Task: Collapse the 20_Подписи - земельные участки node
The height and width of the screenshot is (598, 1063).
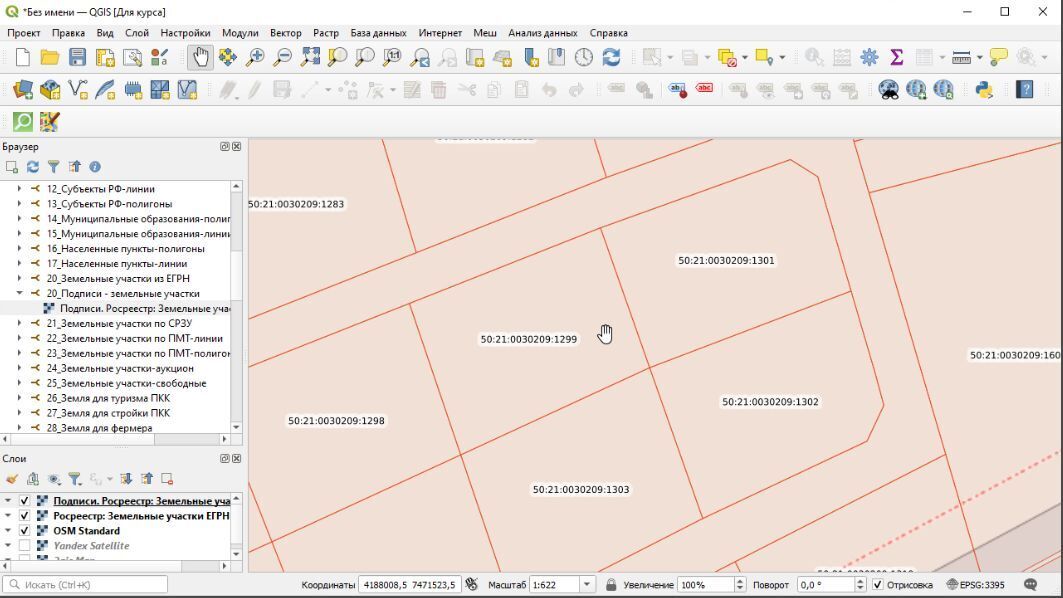Action: coord(19,294)
